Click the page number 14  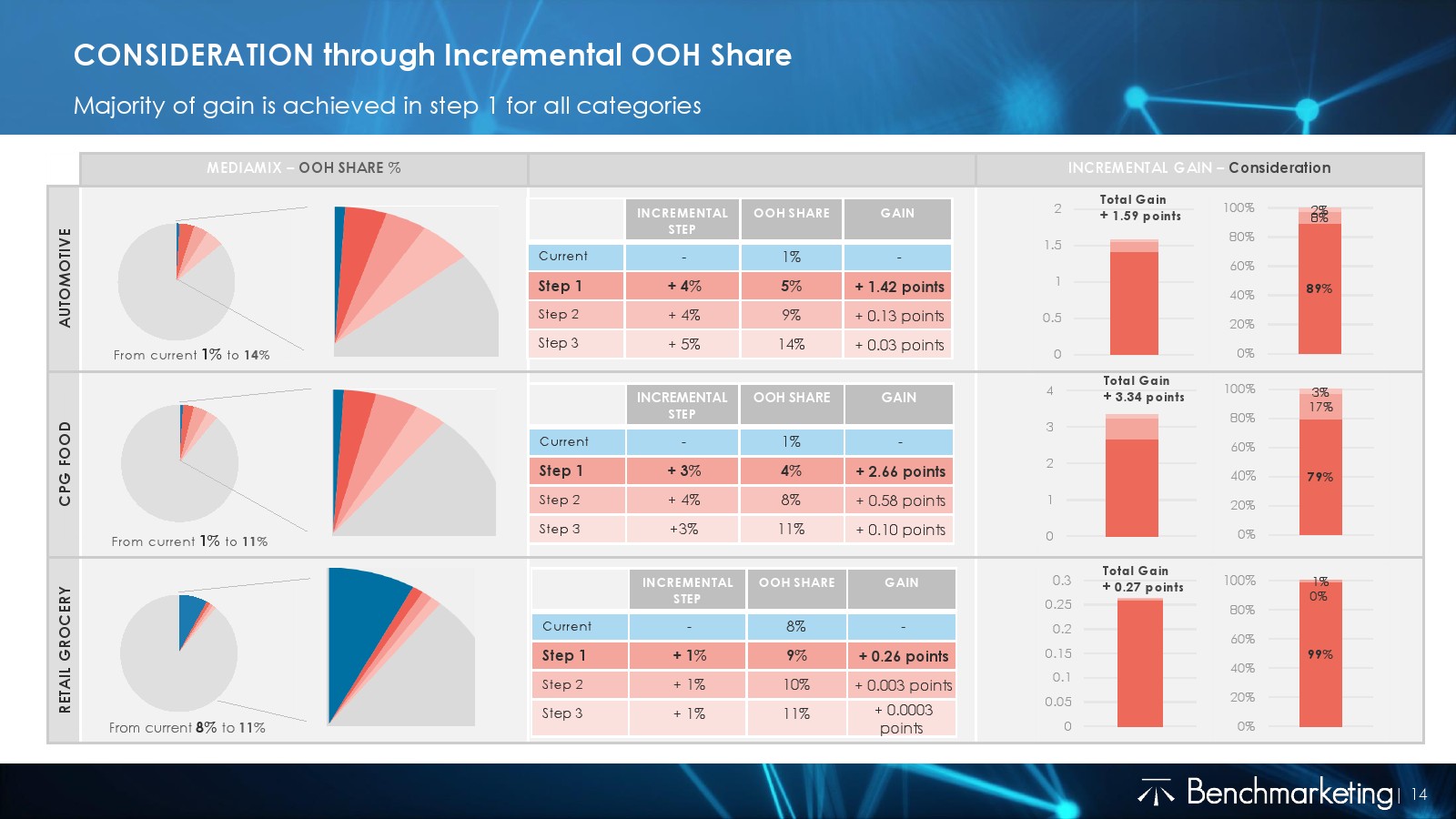(x=1419, y=794)
